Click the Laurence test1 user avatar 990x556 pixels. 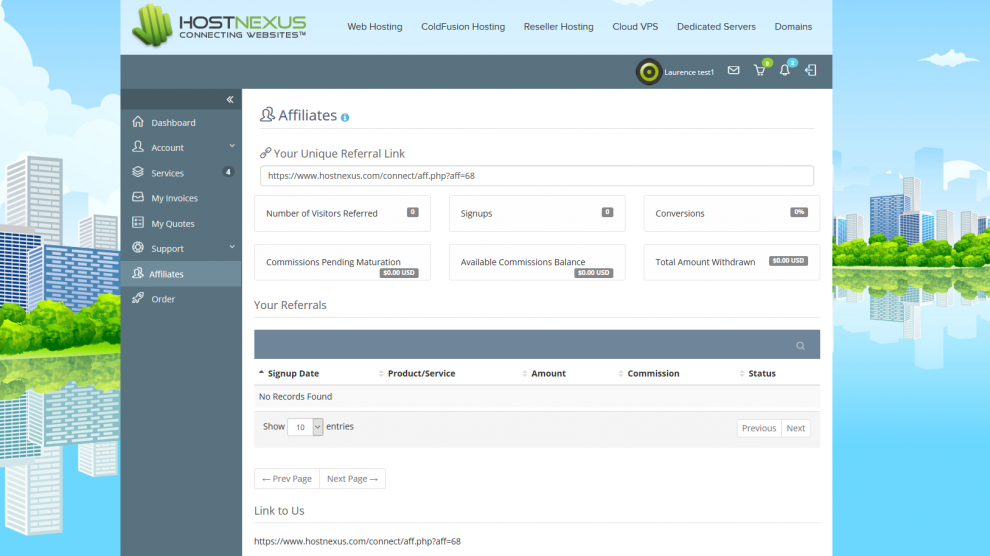tap(648, 72)
